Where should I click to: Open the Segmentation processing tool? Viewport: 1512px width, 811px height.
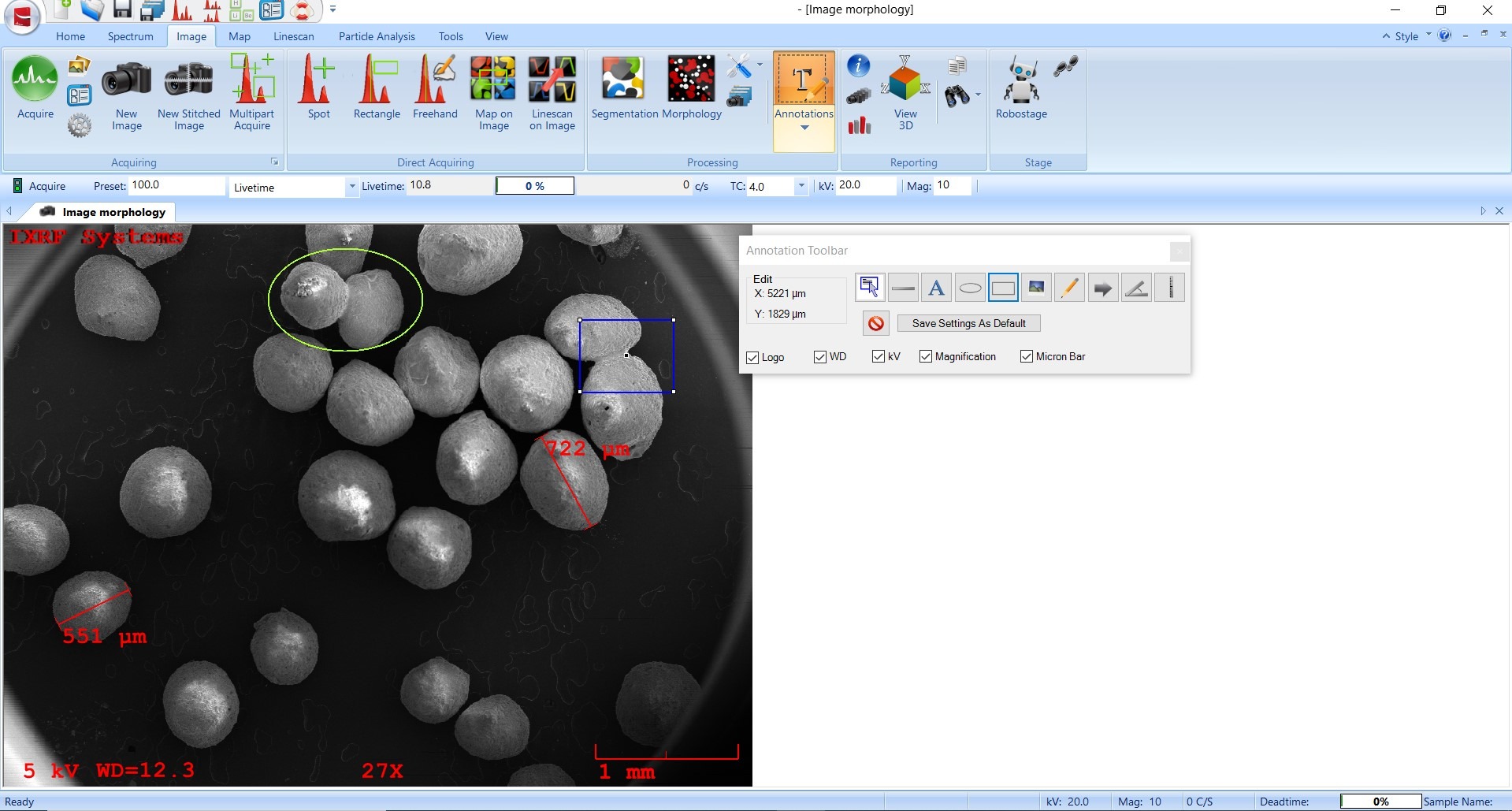point(624,87)
